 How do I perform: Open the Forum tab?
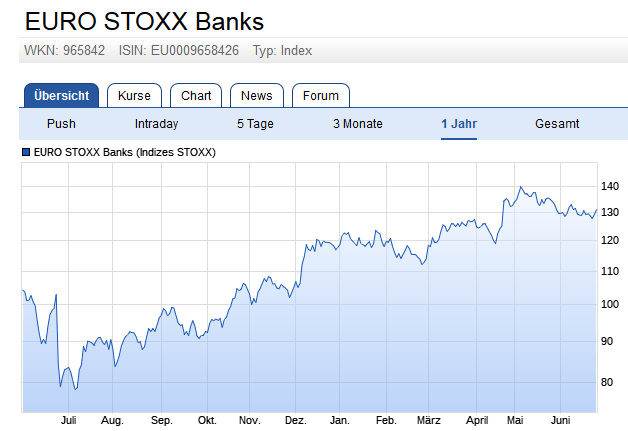[321, 96]
